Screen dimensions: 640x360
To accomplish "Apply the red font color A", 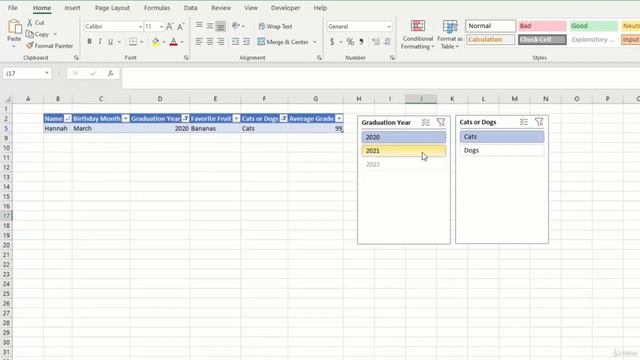I will 173,42.
